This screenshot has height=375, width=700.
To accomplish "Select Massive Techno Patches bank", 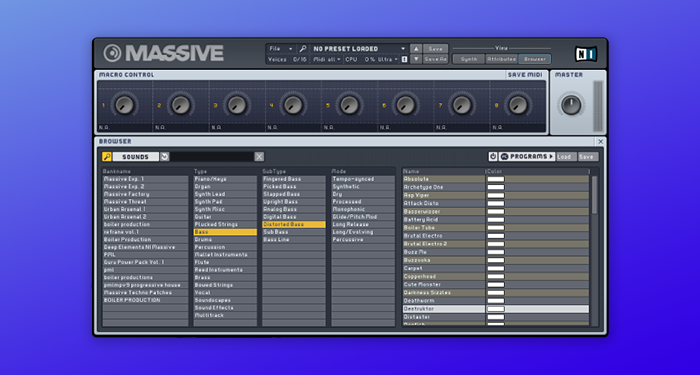I will (146, 292).
